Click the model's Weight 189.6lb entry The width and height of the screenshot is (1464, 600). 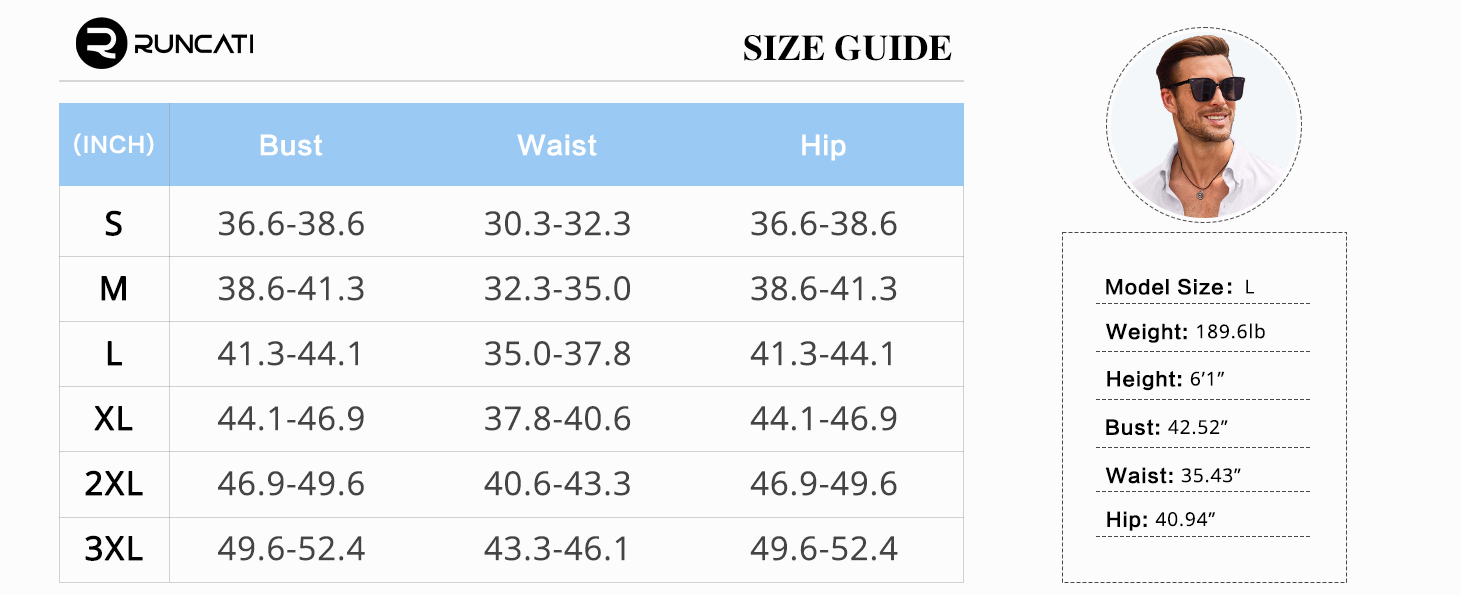tap(1185, 332)
